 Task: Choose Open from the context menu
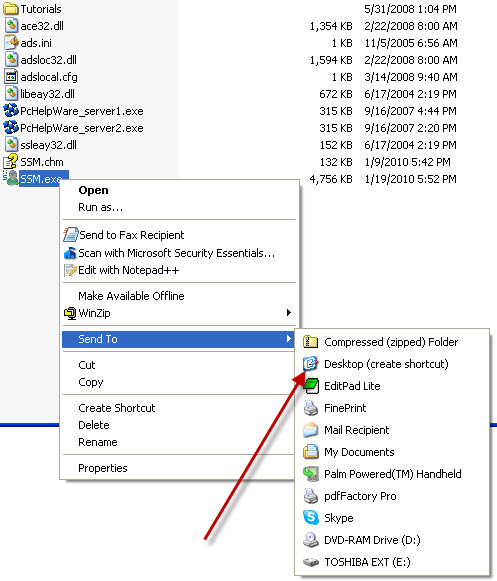click(x=93, y=190)
